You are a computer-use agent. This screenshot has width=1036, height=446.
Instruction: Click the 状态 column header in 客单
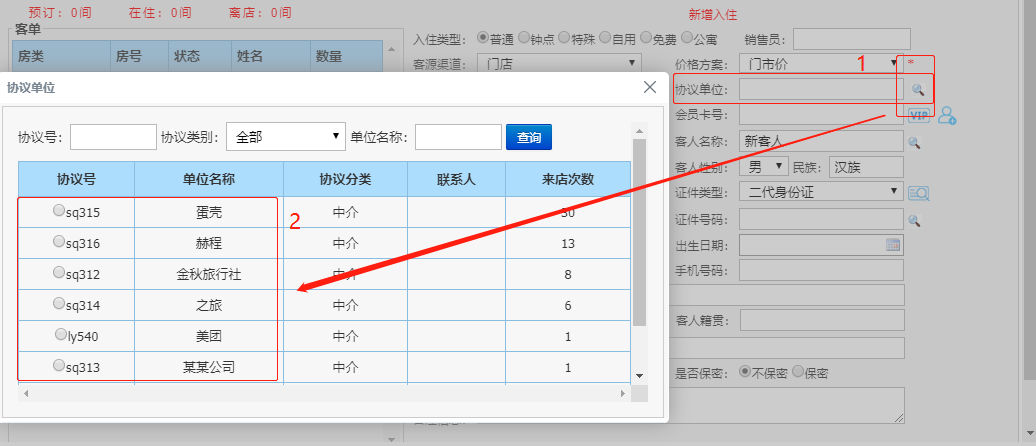199,57
